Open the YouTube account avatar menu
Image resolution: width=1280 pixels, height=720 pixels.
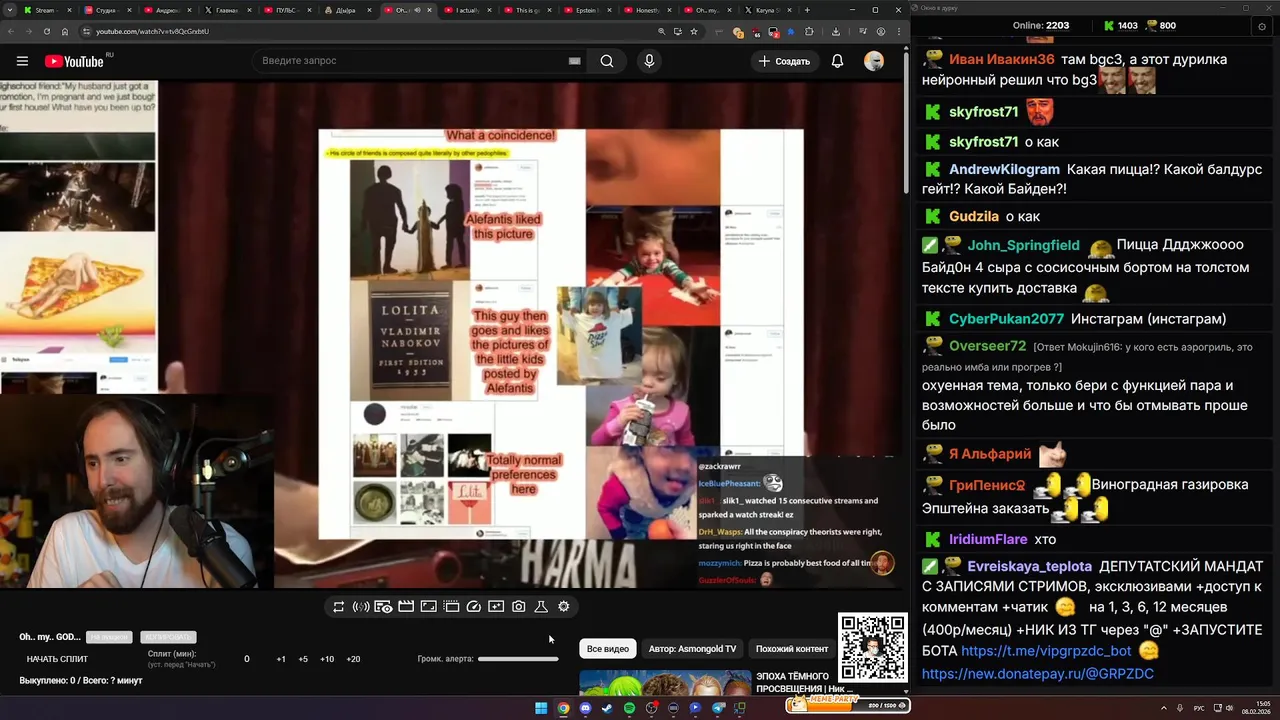tap(874, 61)
